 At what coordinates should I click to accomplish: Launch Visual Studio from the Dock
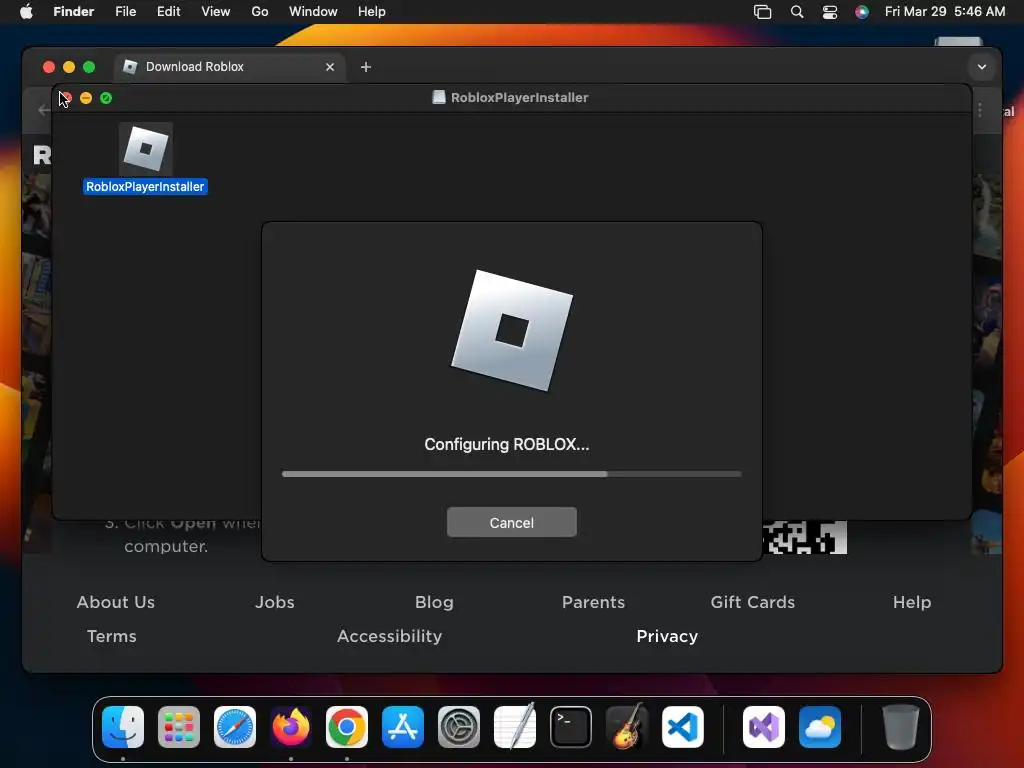[763, 727]
